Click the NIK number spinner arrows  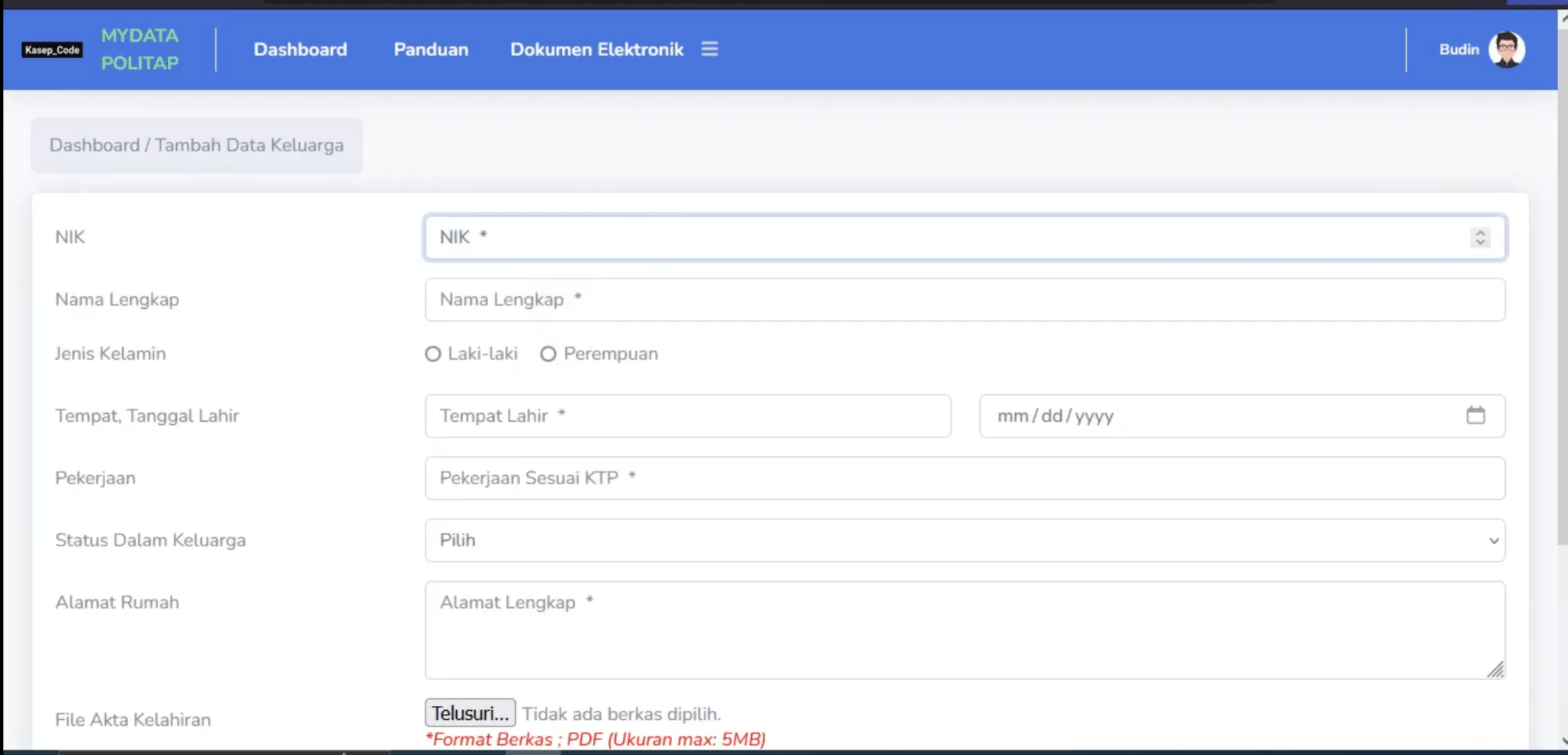click(x=1480, y=237)
